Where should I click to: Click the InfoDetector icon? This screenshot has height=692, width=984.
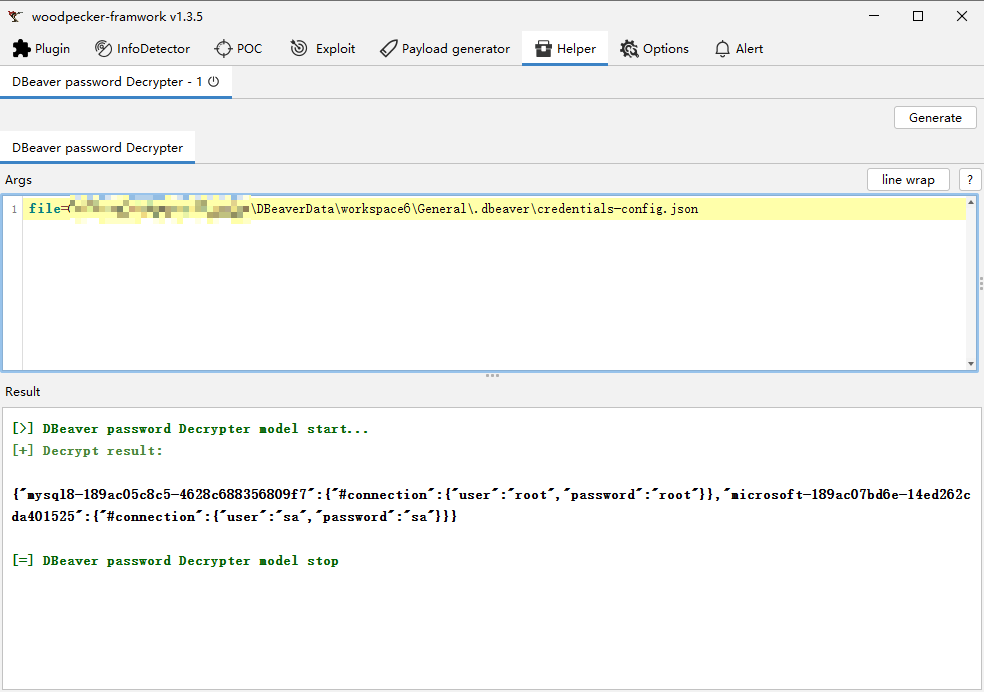click(x=103, y=48)
